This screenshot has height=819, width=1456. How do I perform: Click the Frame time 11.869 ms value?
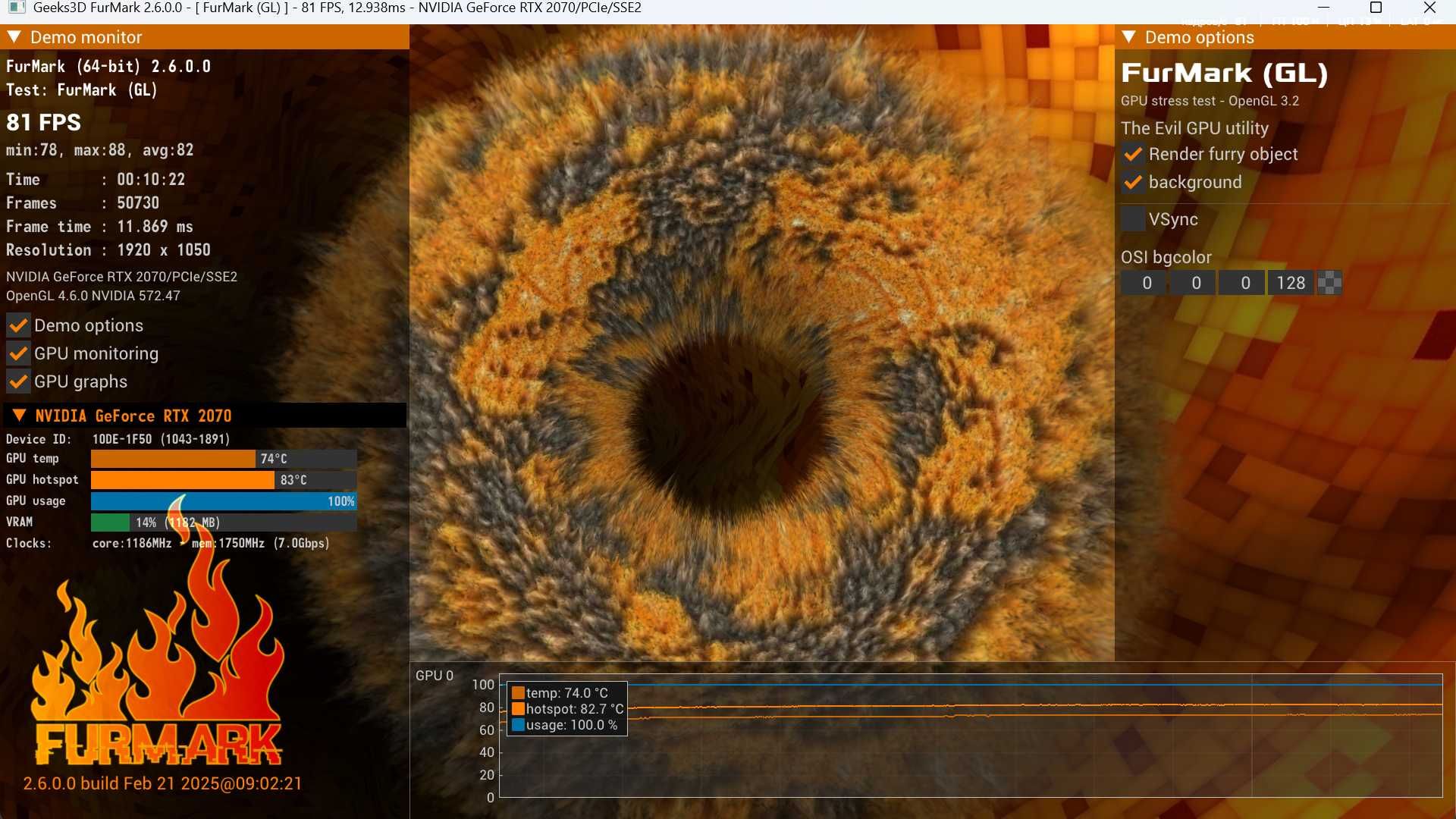[x=155, y=227]
